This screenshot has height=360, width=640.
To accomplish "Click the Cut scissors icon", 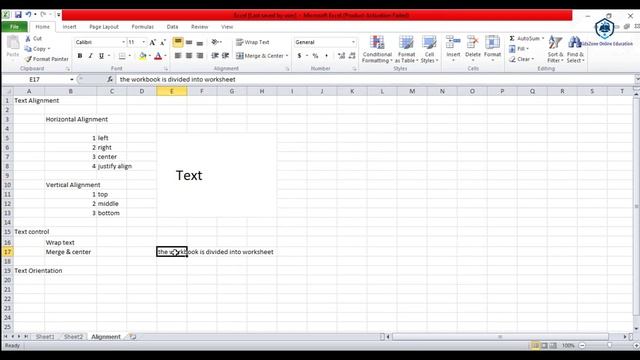I will tap(28, 38).
